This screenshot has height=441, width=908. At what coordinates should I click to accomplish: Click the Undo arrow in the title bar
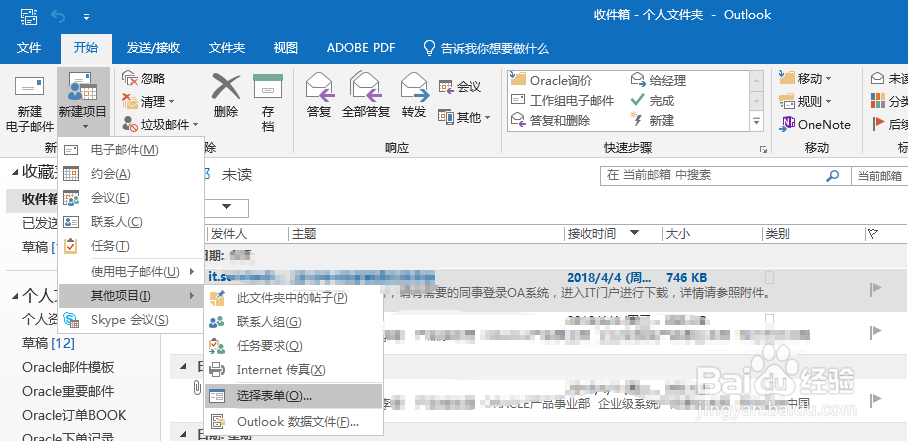tap(58, 16)
